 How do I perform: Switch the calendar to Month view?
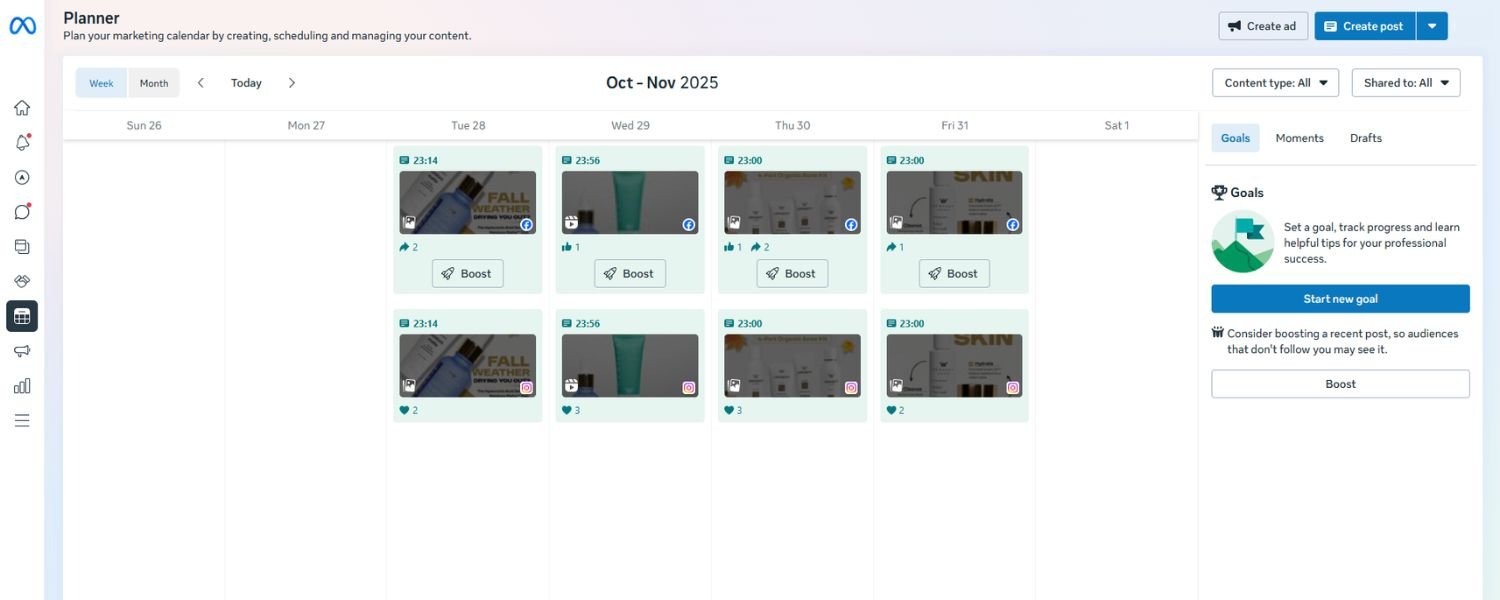[x=153, y=82]
